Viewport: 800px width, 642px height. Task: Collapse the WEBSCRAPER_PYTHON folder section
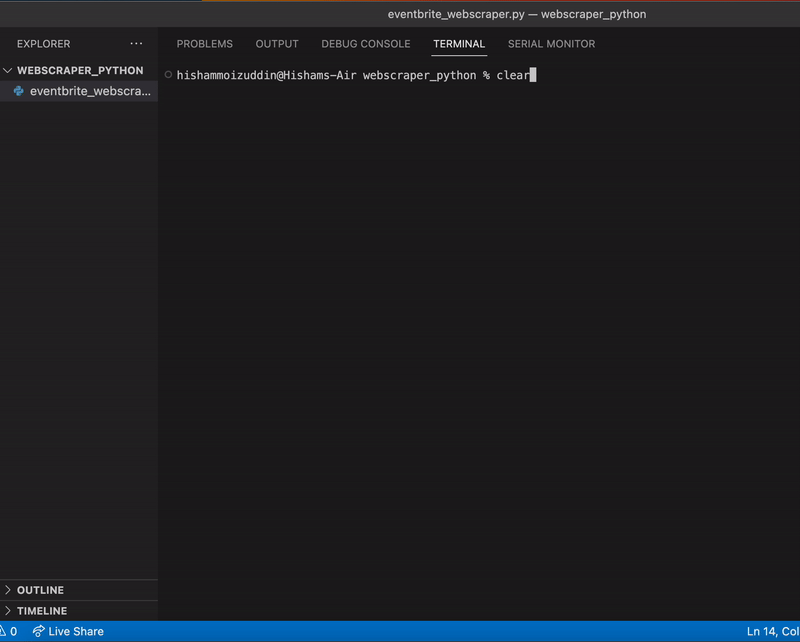click(10, 68)
